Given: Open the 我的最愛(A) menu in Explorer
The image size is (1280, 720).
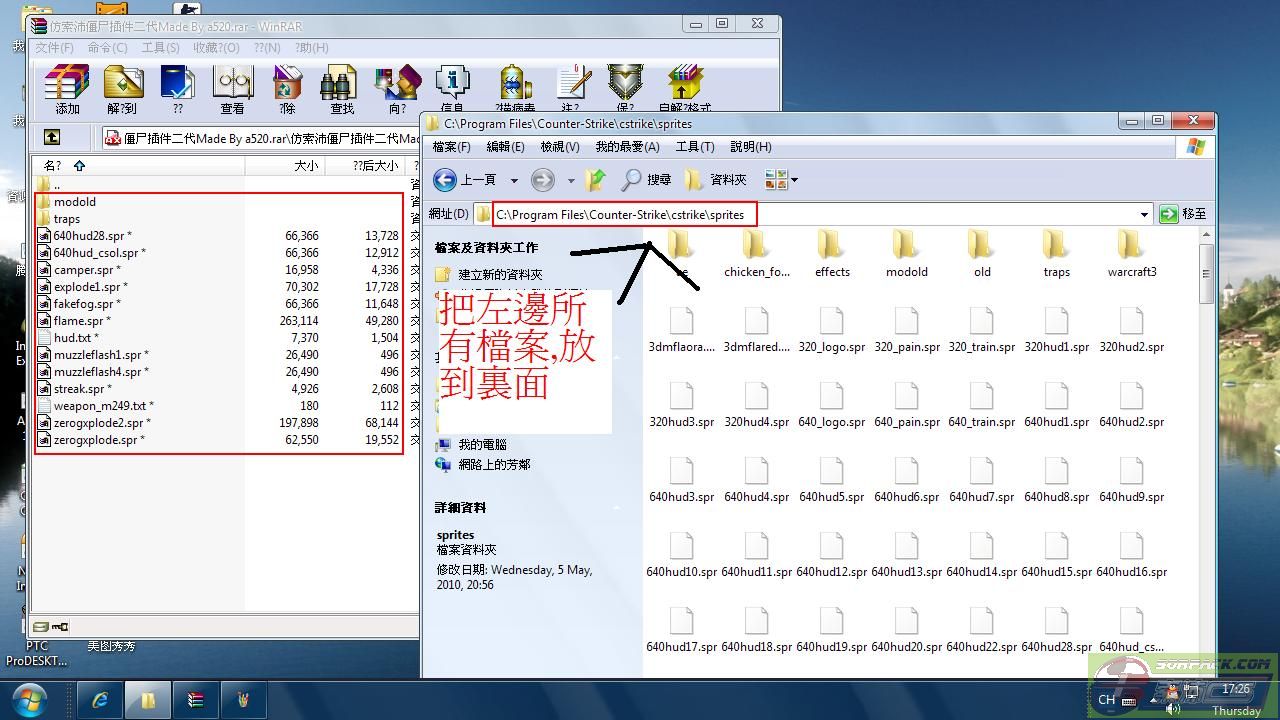Looking at the screenshot, I should coord(627,146).
